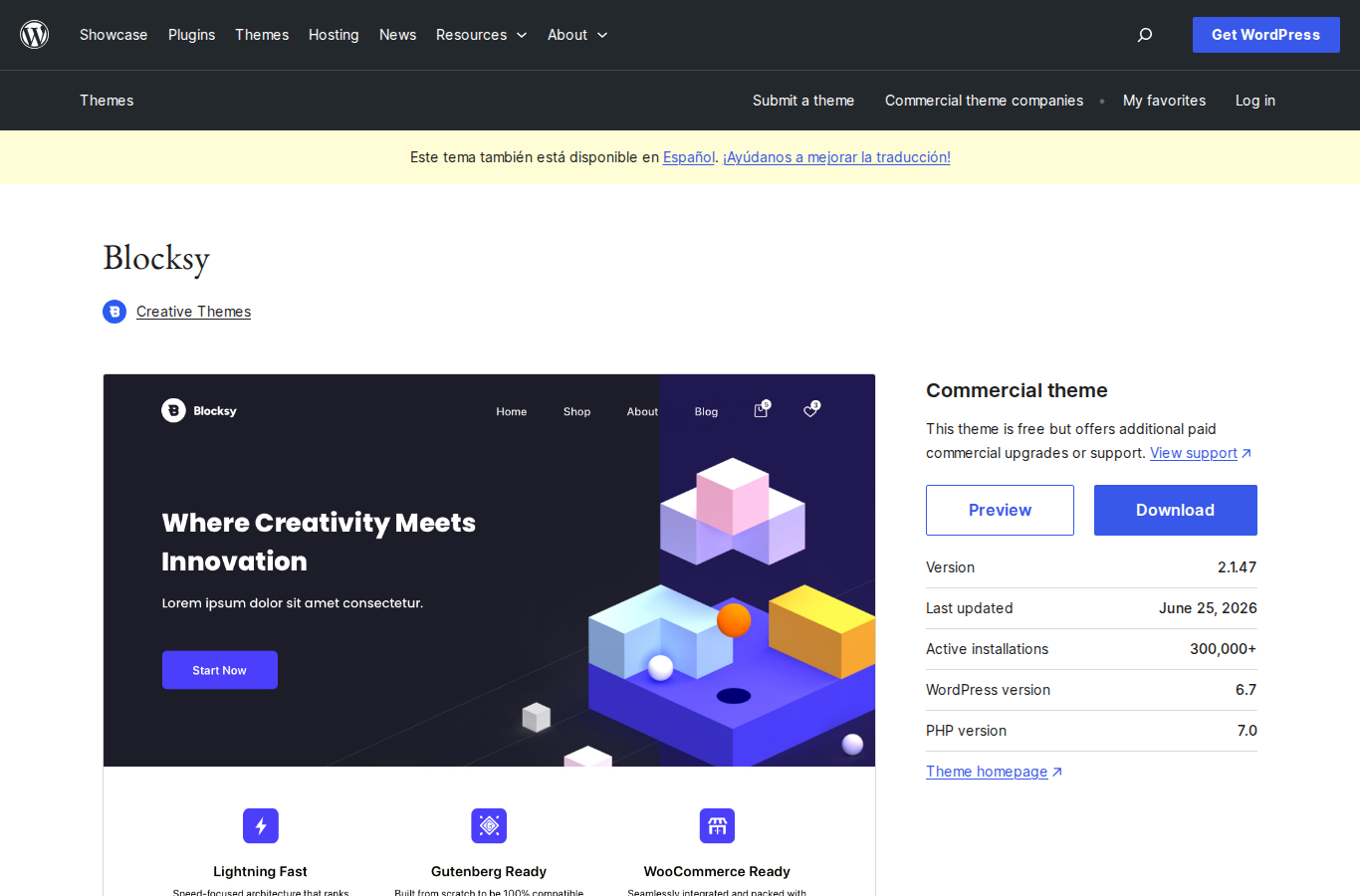Click the Lightning Fast feature title
Screen dimensions: 1360x896
tap(260, 871)
